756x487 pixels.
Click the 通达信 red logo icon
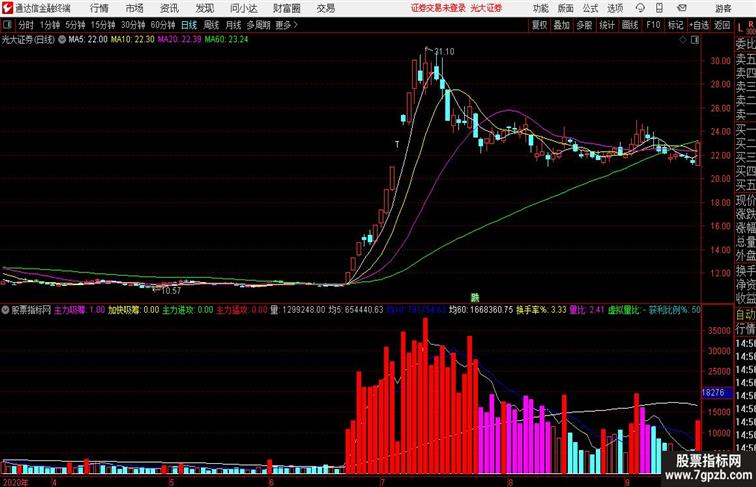(7, 8)
